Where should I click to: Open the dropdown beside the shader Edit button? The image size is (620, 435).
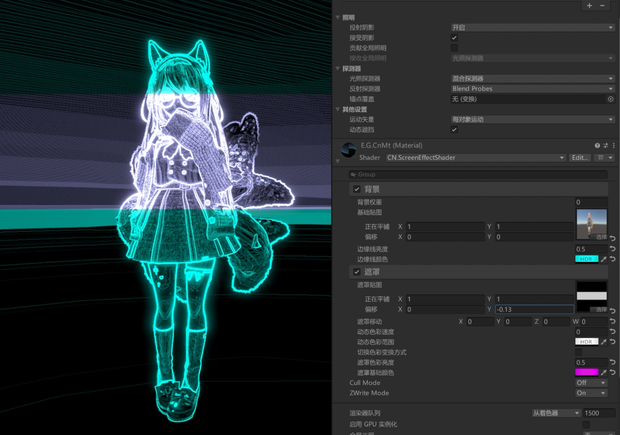pos(605,158)
